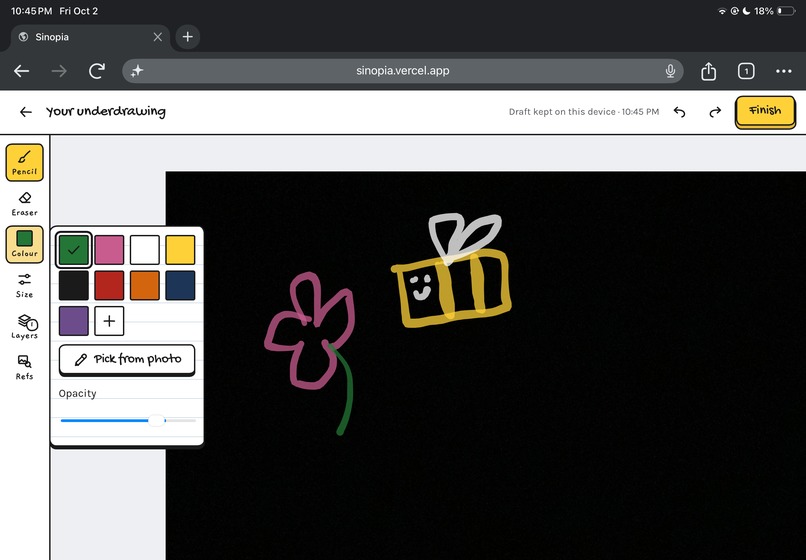Click the sparkle icon in address bar
Image resolution: width=806 pixels, height=560 pixels.
[x=137, y=71]
